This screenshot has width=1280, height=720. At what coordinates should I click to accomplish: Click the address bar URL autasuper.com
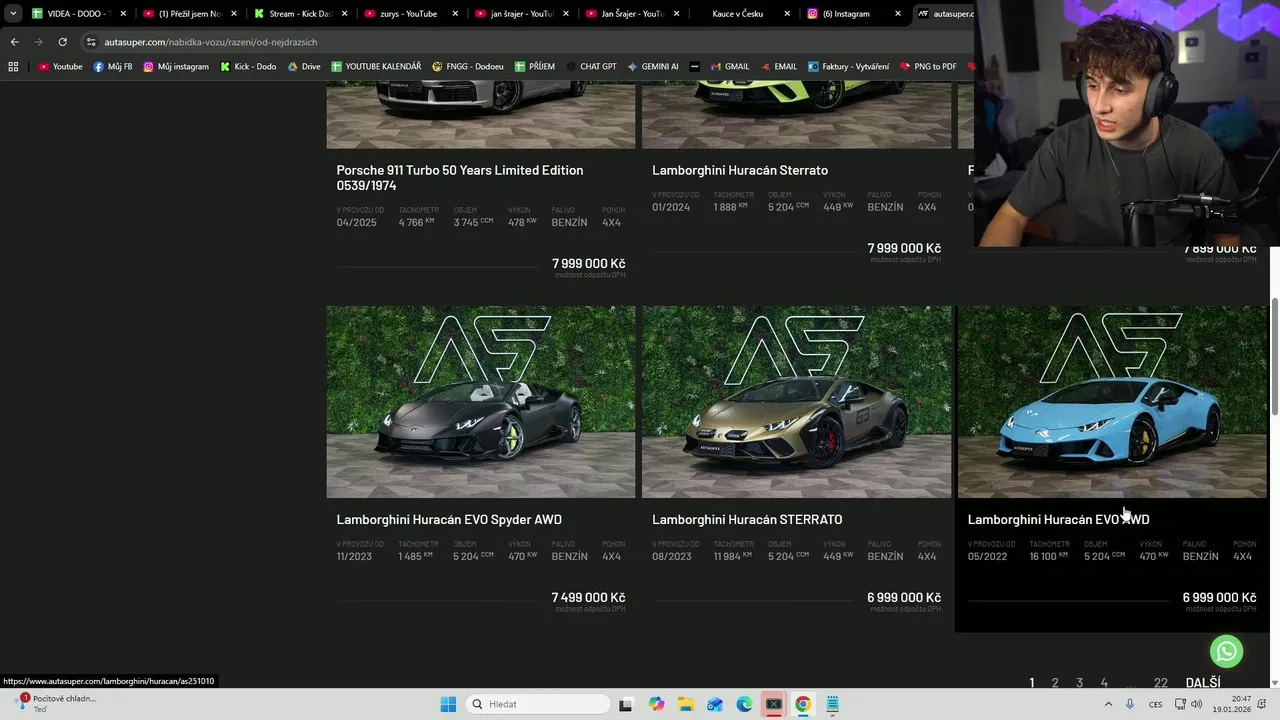(210, 42)
